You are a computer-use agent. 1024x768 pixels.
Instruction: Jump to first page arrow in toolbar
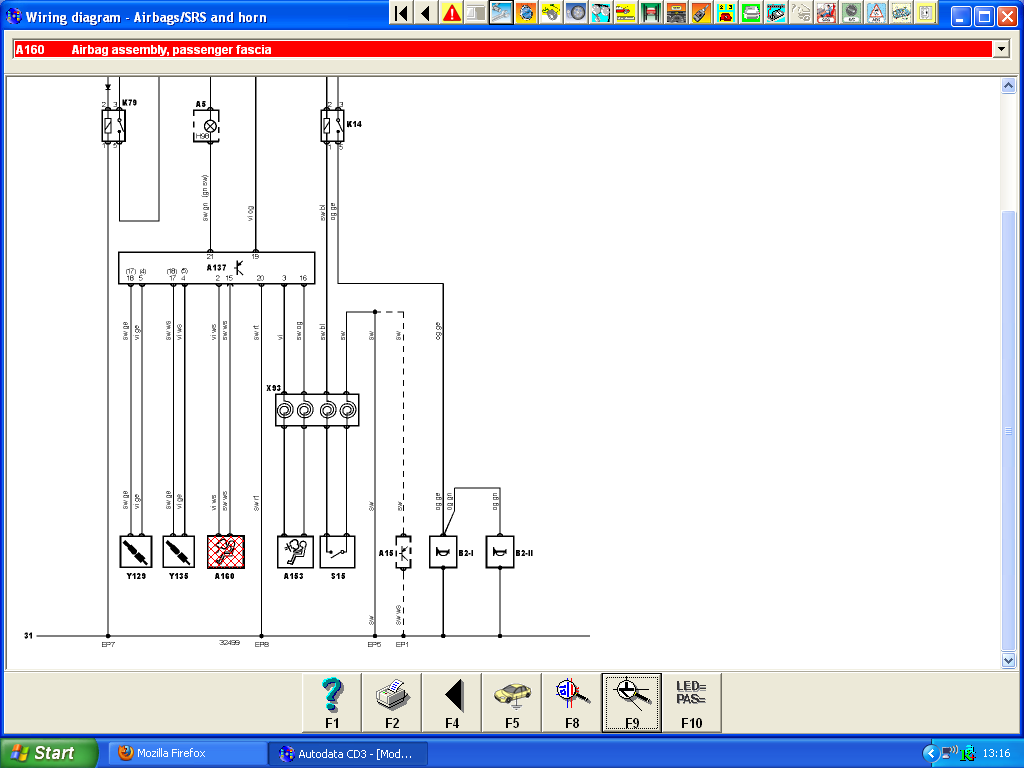click(x=402, y=13)
